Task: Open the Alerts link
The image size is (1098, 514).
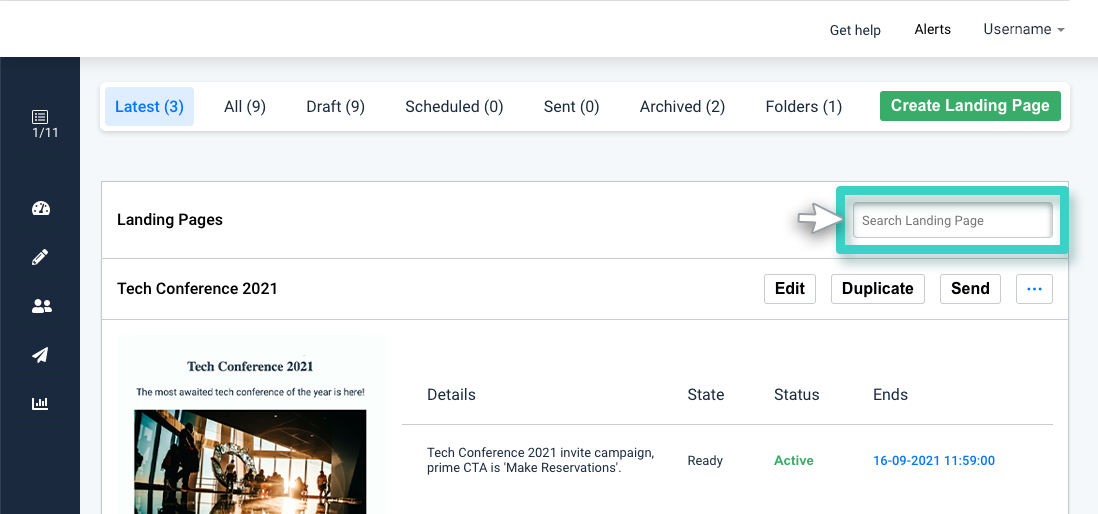Action: tap(933, 29)
